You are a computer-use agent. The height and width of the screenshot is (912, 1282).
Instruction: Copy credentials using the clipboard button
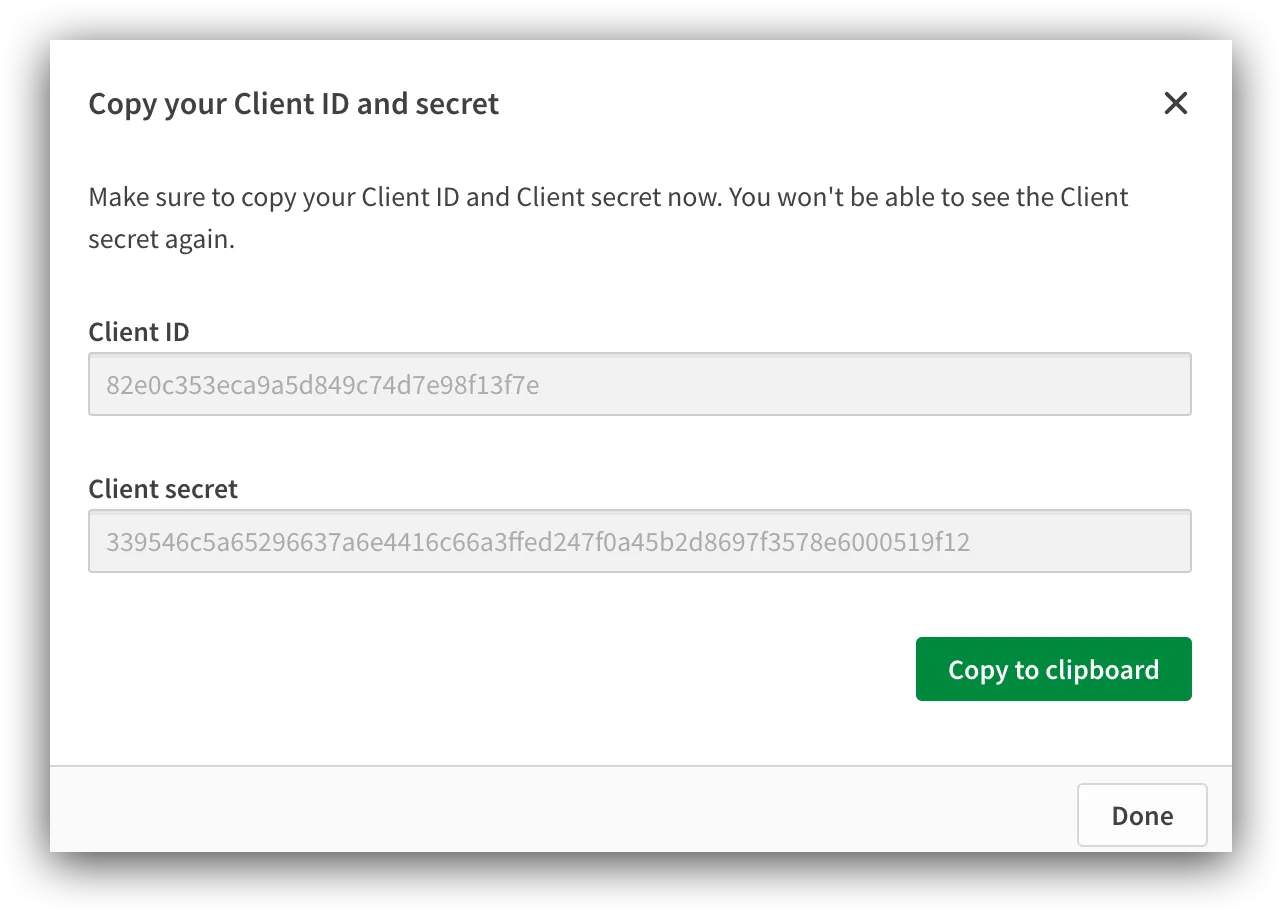point(1053,669)
